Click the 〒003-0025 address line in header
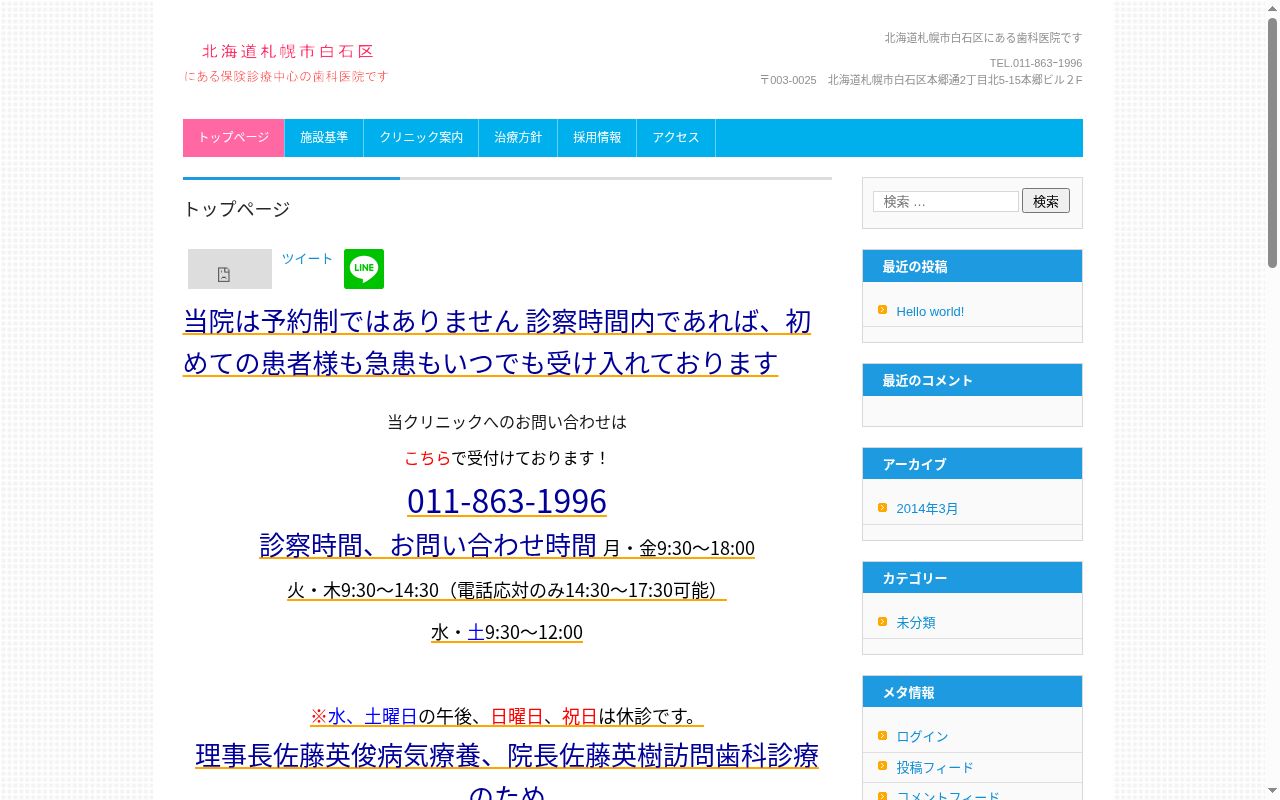The width and height of the screenshot is (1280, 800). tap(921, 80)
